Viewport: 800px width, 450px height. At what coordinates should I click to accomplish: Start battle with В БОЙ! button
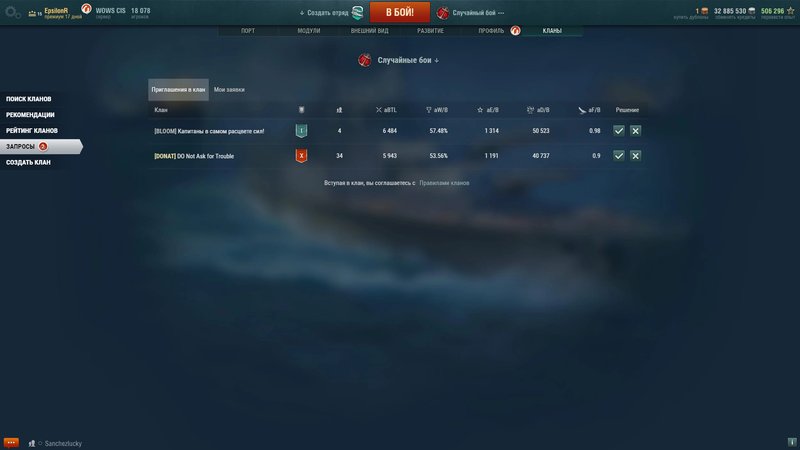(x=399, y=12)
